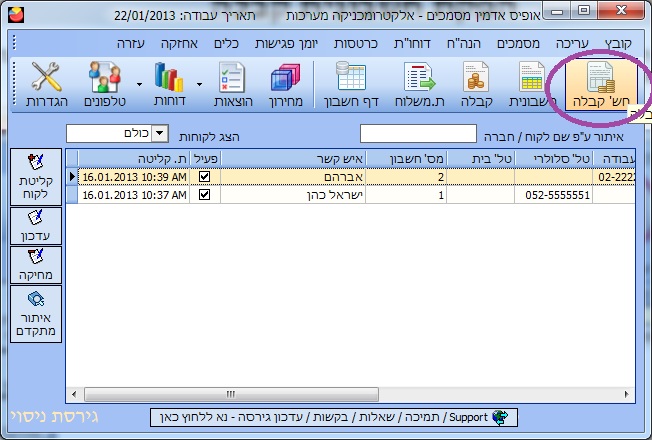
Task: Open the הצג לקוחות combo box showing כולם
Action: (117, 133)
